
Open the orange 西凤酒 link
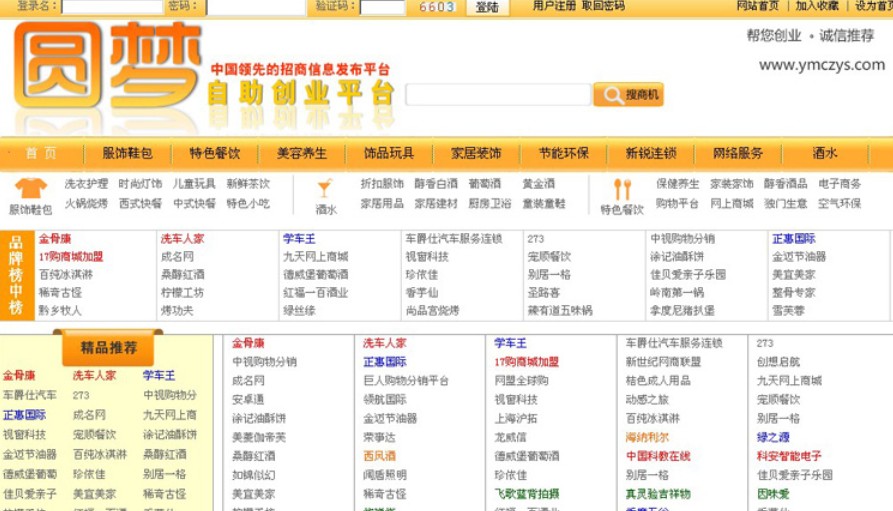point(379,456)
